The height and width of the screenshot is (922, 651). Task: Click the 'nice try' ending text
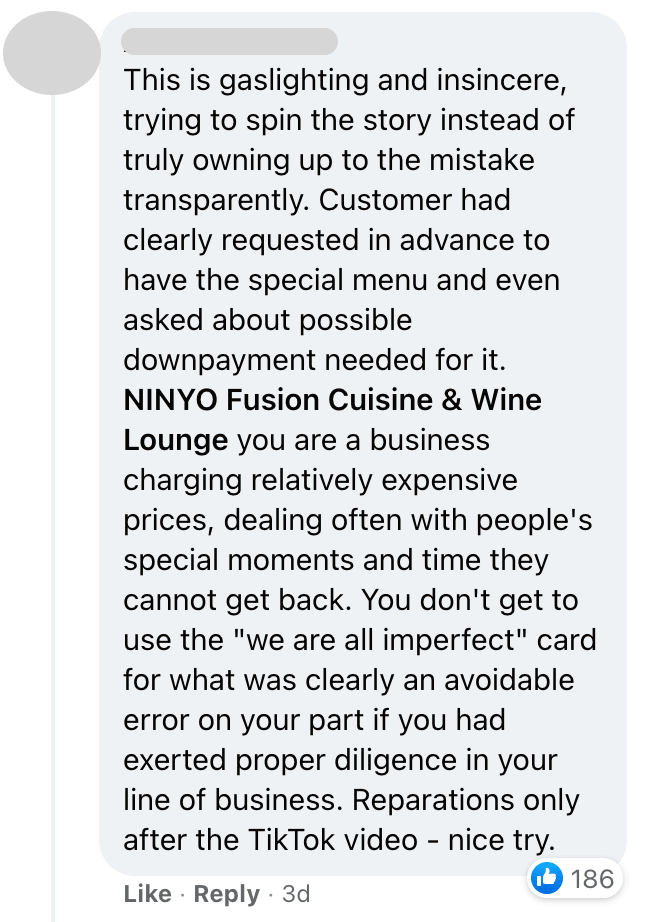502,840
